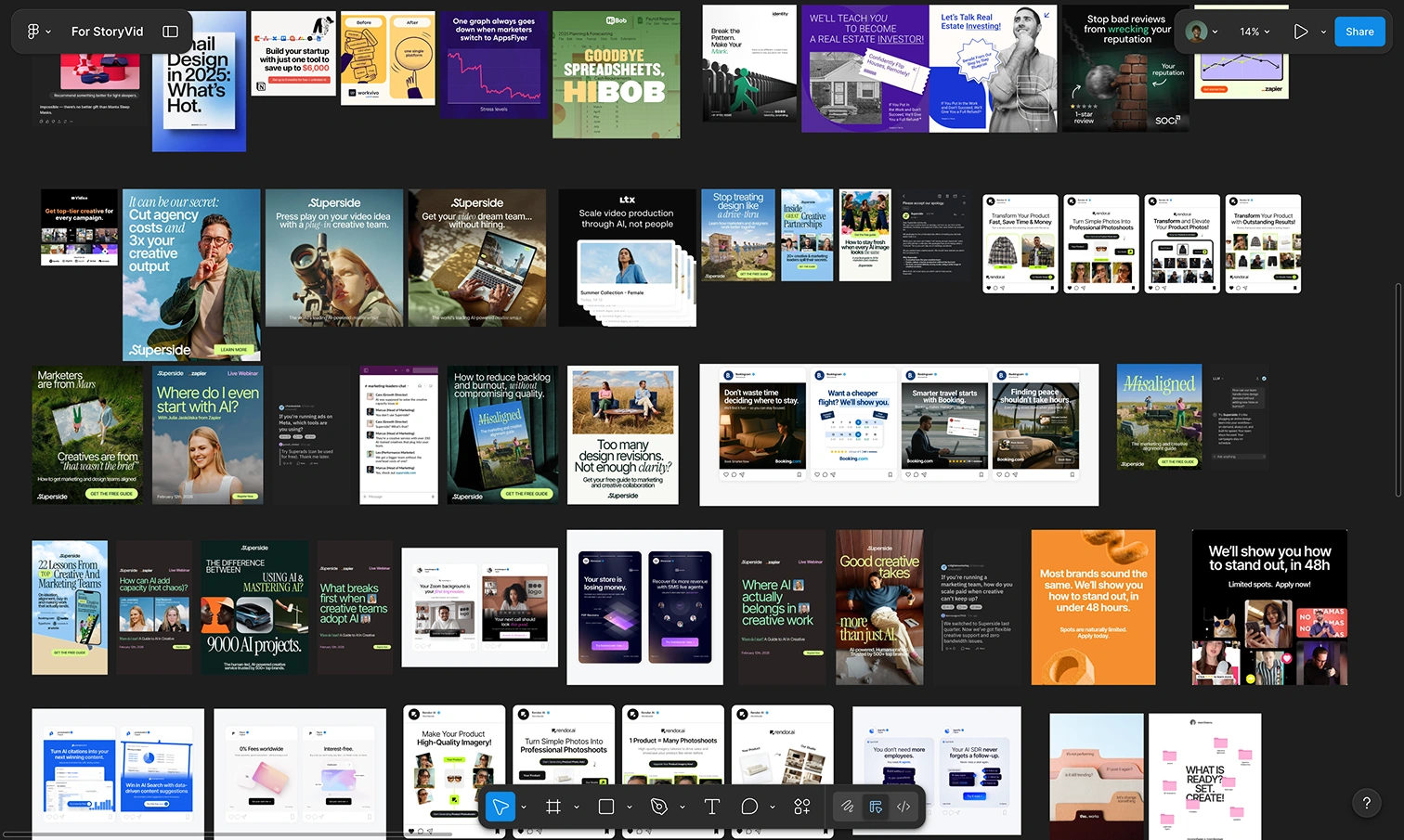The height and width of the screenshot is (840, 1404).
Task: Select the Move tool
Action: (x=501, y=806)
